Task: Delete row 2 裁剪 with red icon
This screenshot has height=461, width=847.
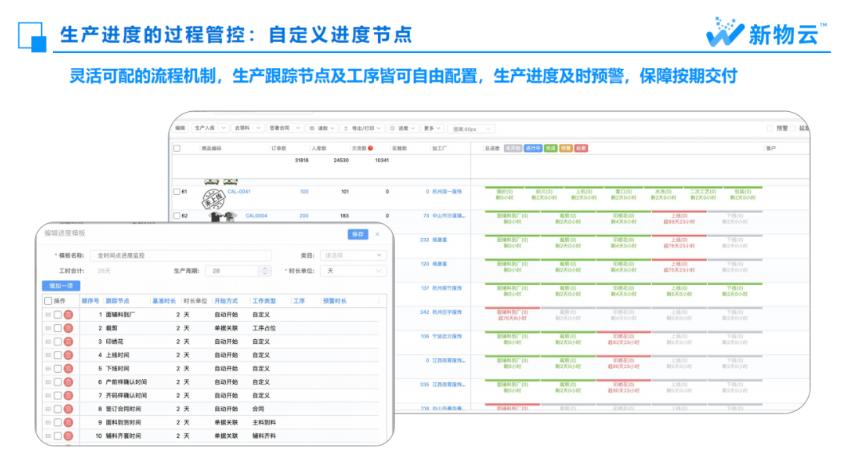Action: pos(68,328)
